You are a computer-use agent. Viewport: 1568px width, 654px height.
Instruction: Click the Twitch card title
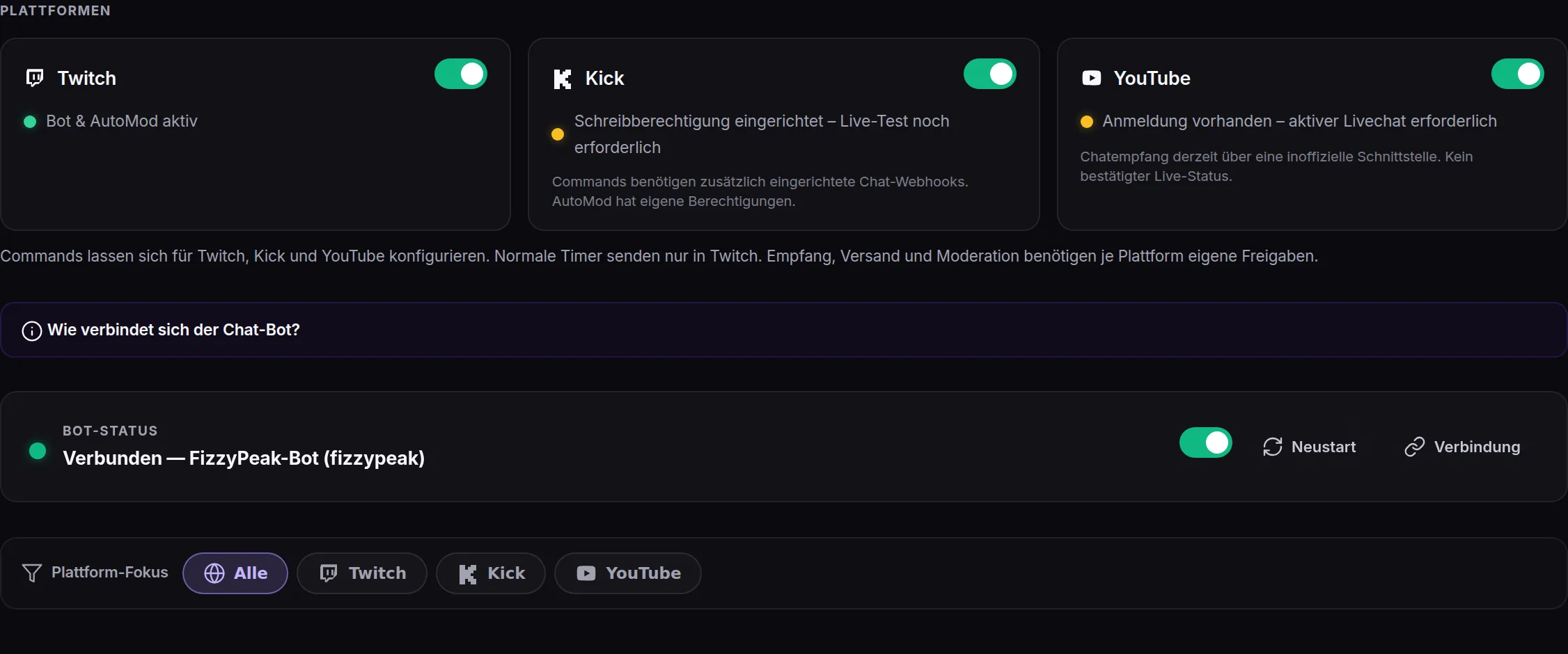(87, 78)
